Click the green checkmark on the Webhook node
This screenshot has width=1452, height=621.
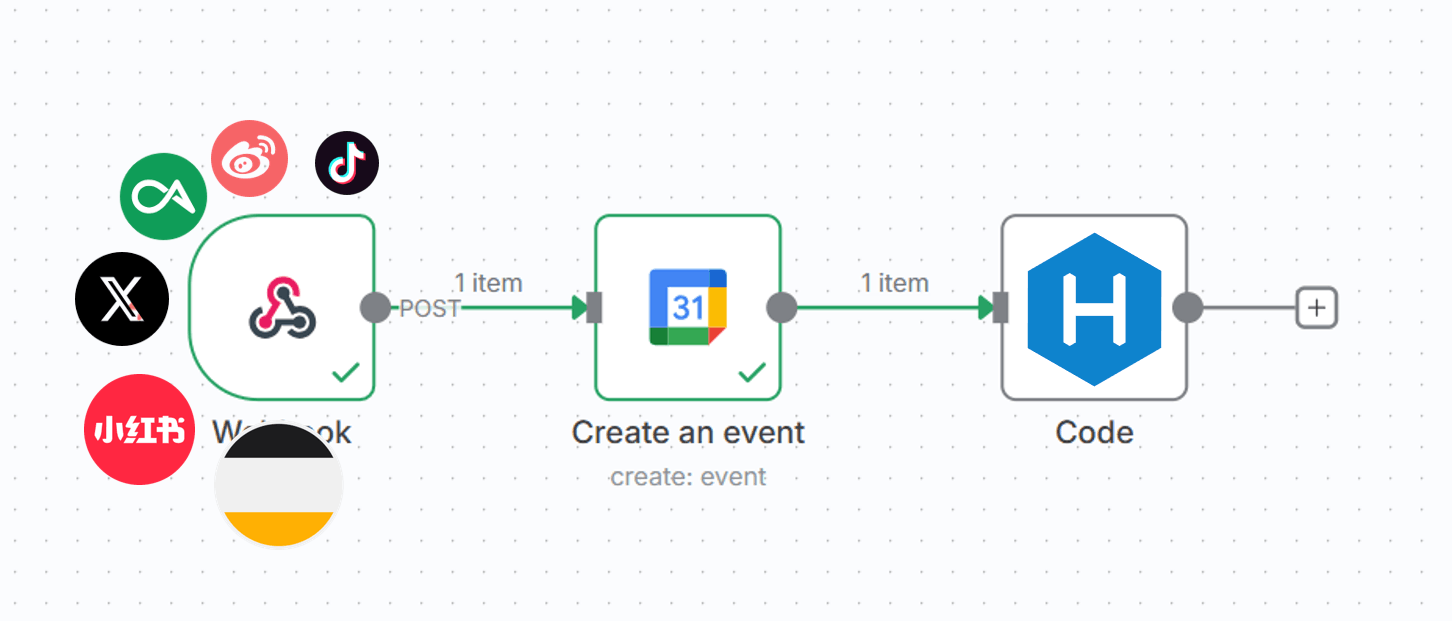click(x=346, y=373)
